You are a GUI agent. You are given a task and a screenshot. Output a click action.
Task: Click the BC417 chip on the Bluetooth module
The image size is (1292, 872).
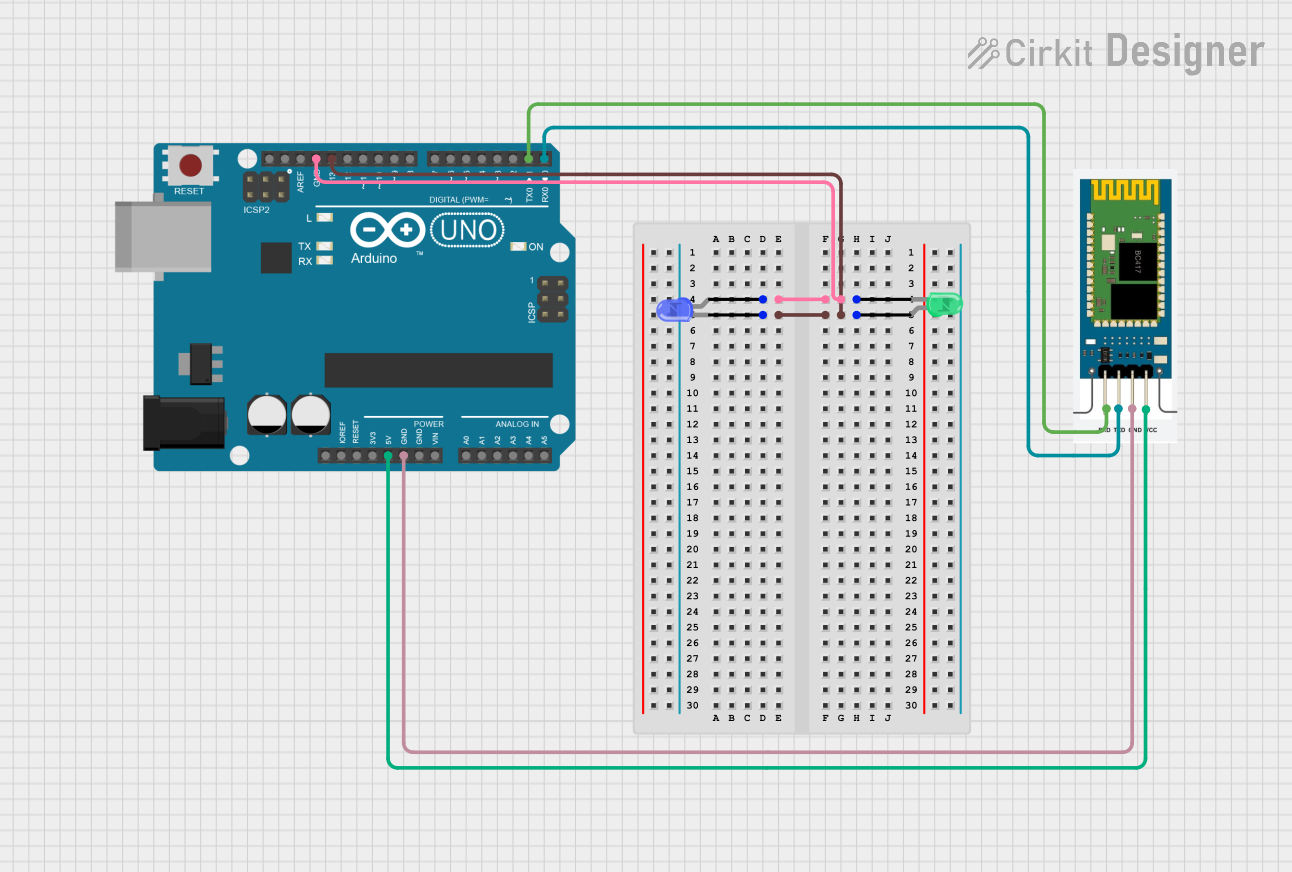(x=1138, y=261)
